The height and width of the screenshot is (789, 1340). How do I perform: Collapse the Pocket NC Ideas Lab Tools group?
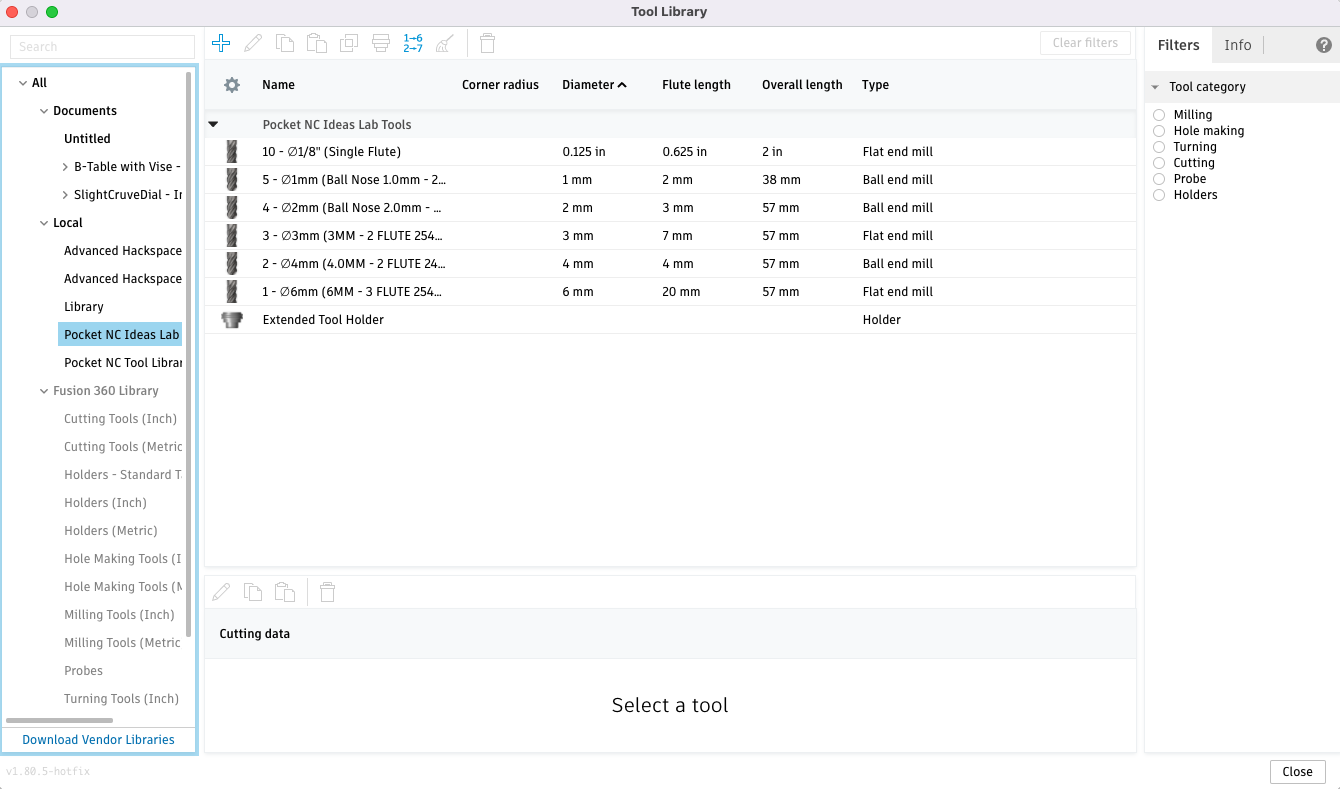(x=213, y=125)
